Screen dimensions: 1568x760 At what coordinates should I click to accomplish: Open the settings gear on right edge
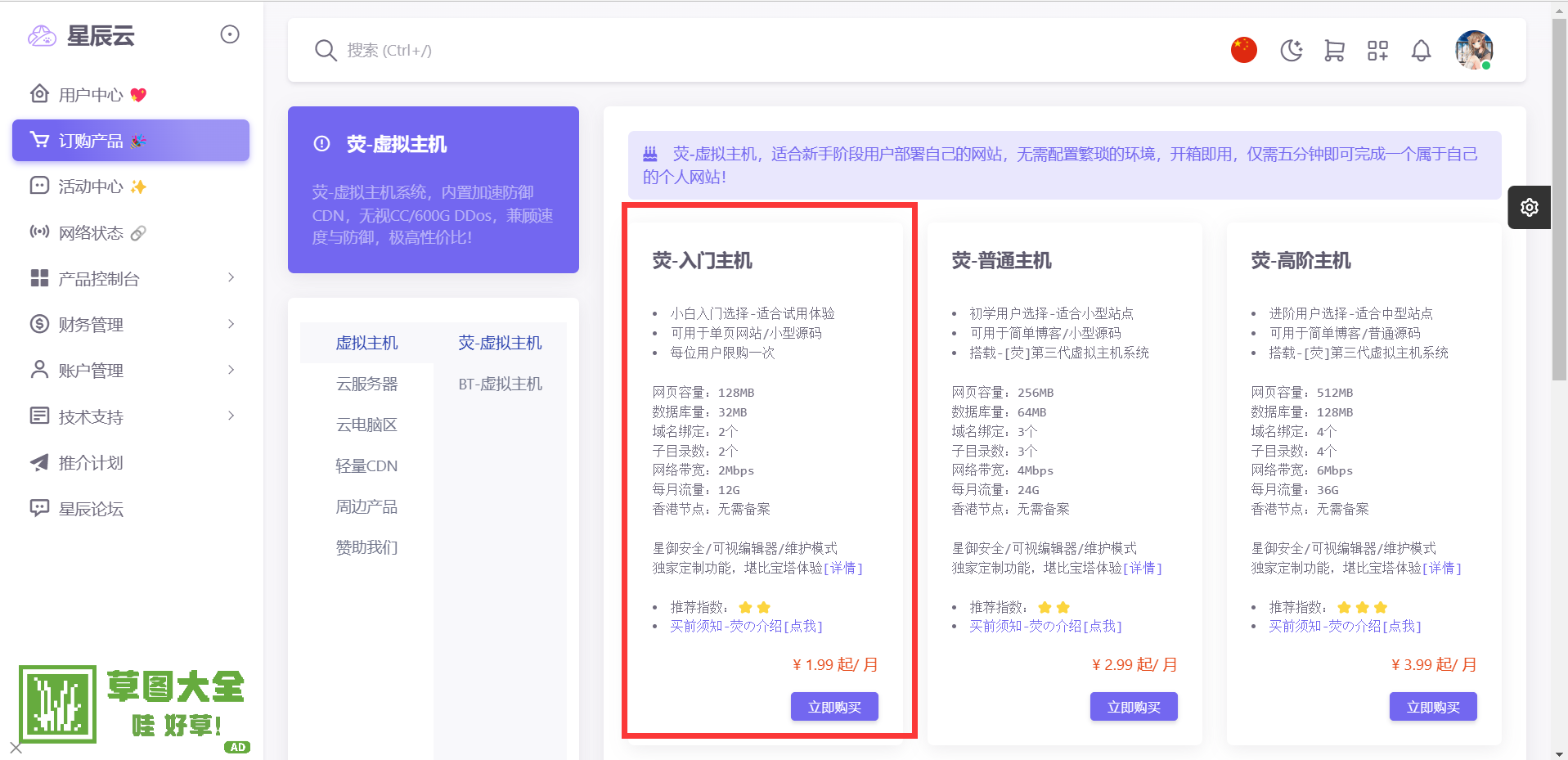[1529, 208]
